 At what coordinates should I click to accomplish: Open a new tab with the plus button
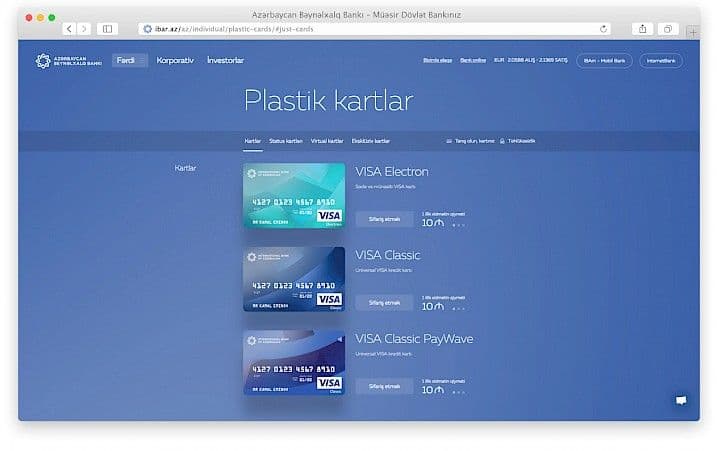(x=693, y=32)
